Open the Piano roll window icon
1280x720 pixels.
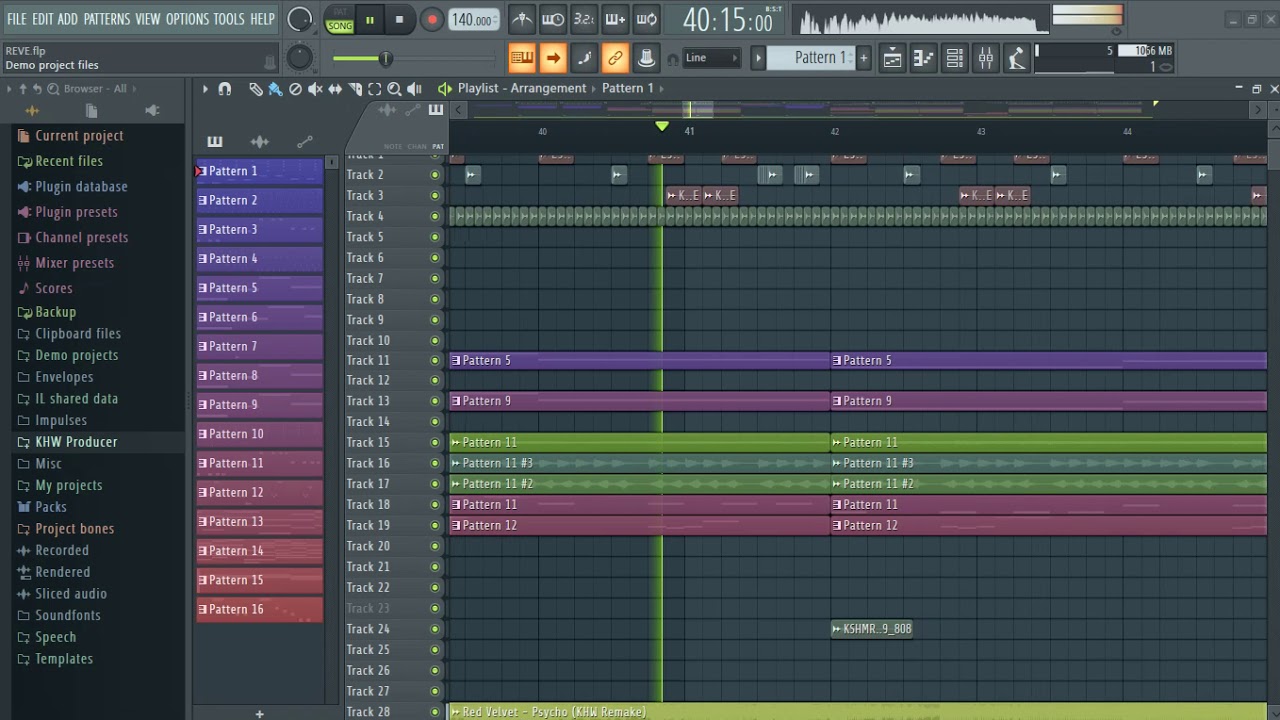(923, 58)
